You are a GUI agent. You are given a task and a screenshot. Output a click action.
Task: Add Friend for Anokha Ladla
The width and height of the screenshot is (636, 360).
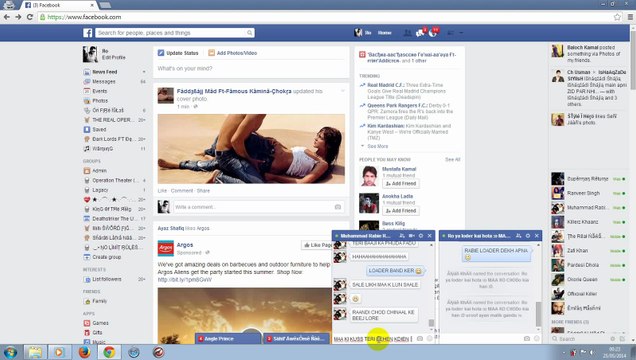pyautogui.click(x=401, y=211)
